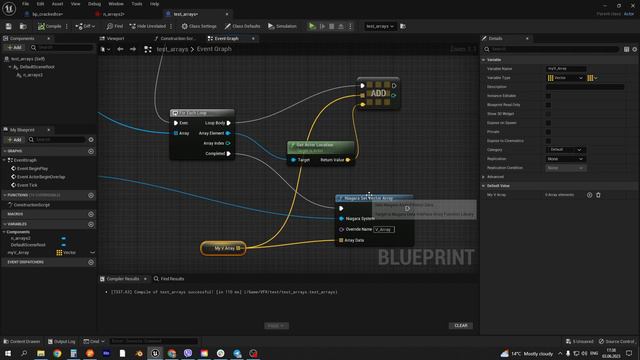This screenshot has height=360, width=640.
Task: Switch to the n_arrays2 editor tab
Action: (113, 14)
